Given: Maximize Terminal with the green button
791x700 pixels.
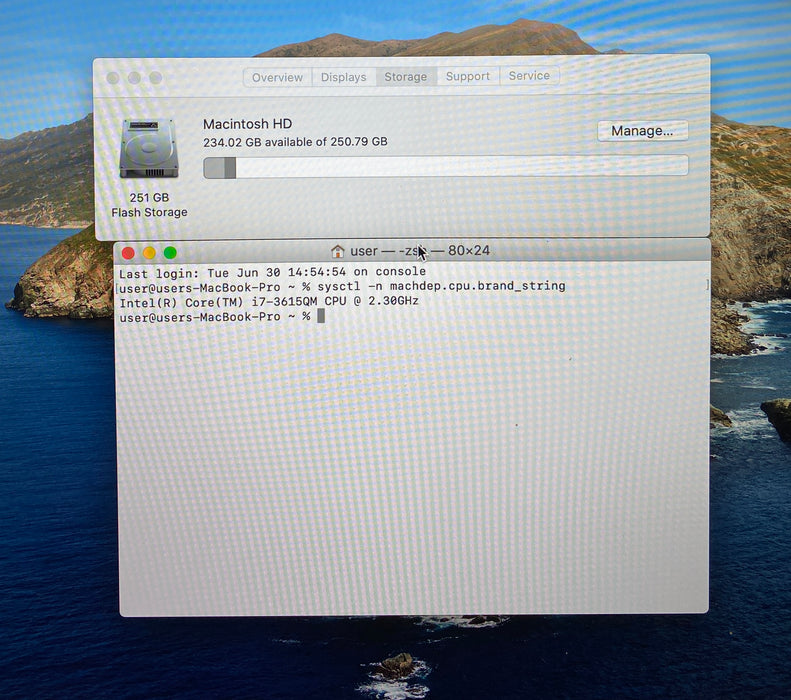Looking at the screenshot, I should [x=171, y=252].
